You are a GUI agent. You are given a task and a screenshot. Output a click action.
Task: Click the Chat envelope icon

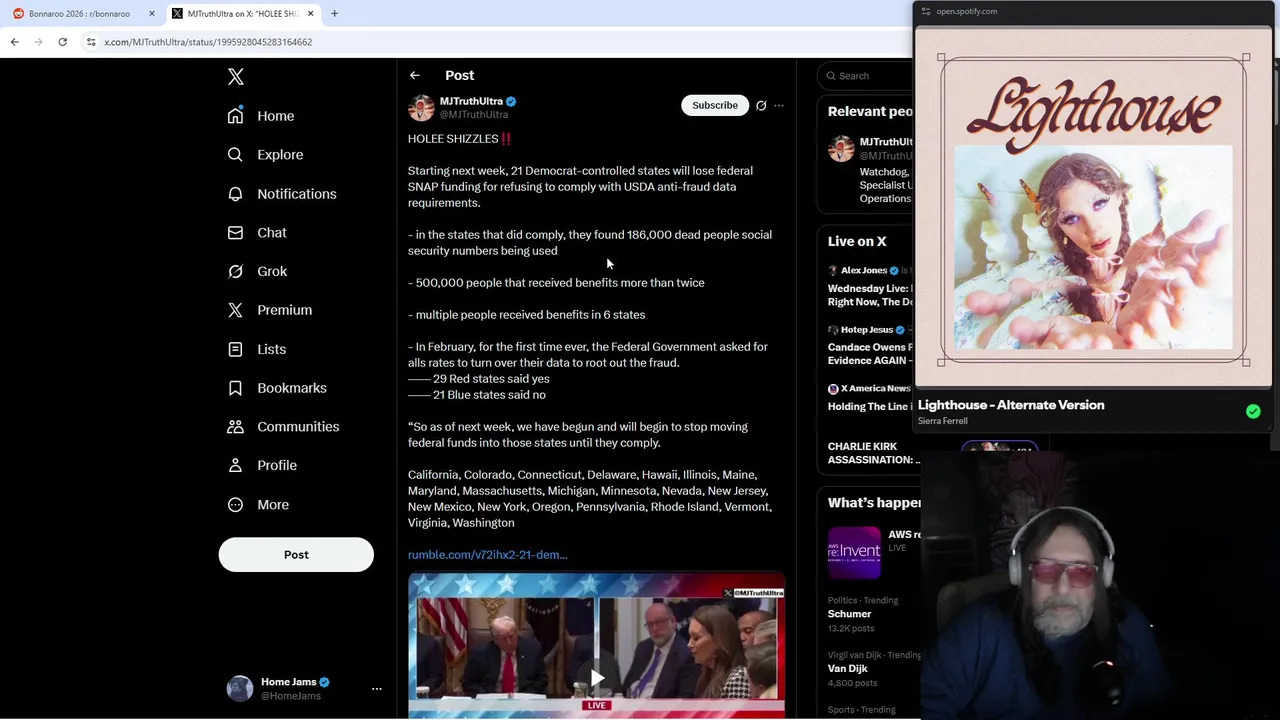235,232
